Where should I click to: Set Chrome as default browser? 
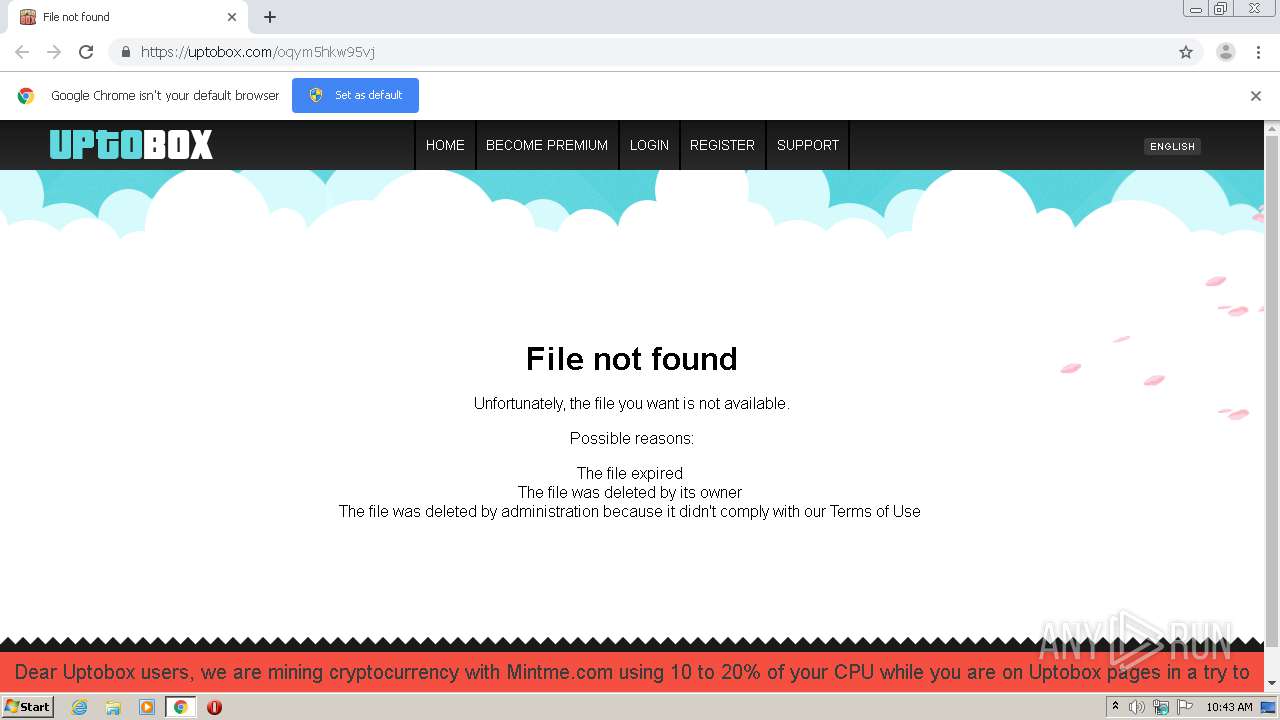(x=355, y=95)
